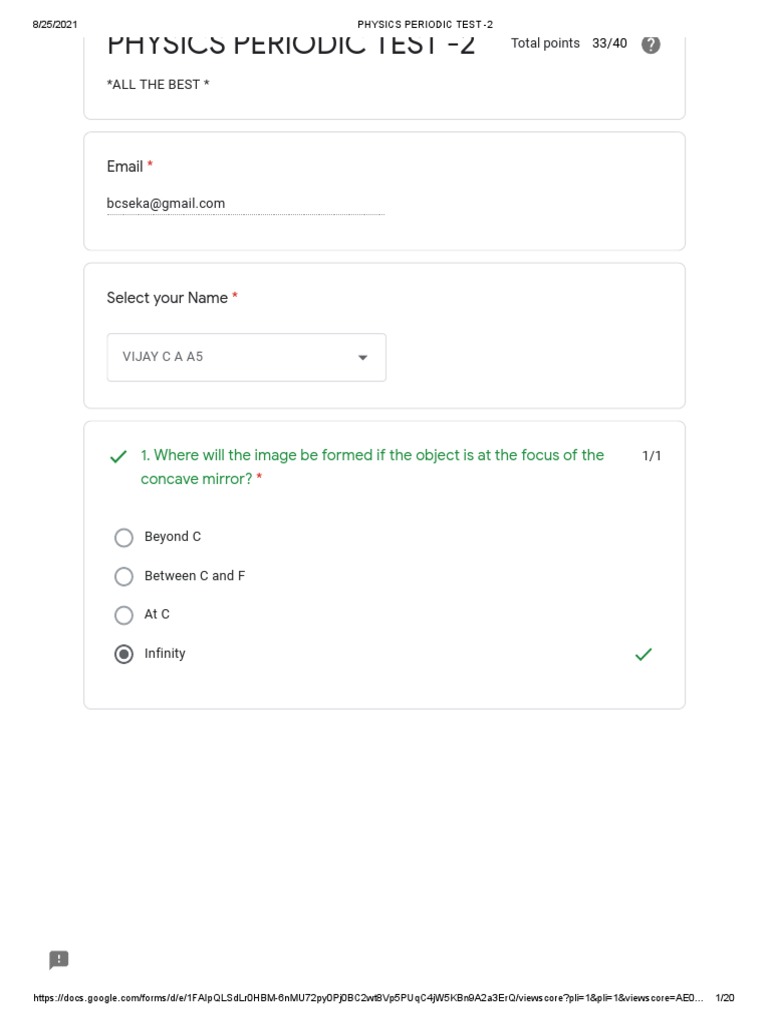Click the PHYSICS PERIODIC TEST -2 form title
The width and height of the screenshot is (768, 1024).
tap(290, 46)
